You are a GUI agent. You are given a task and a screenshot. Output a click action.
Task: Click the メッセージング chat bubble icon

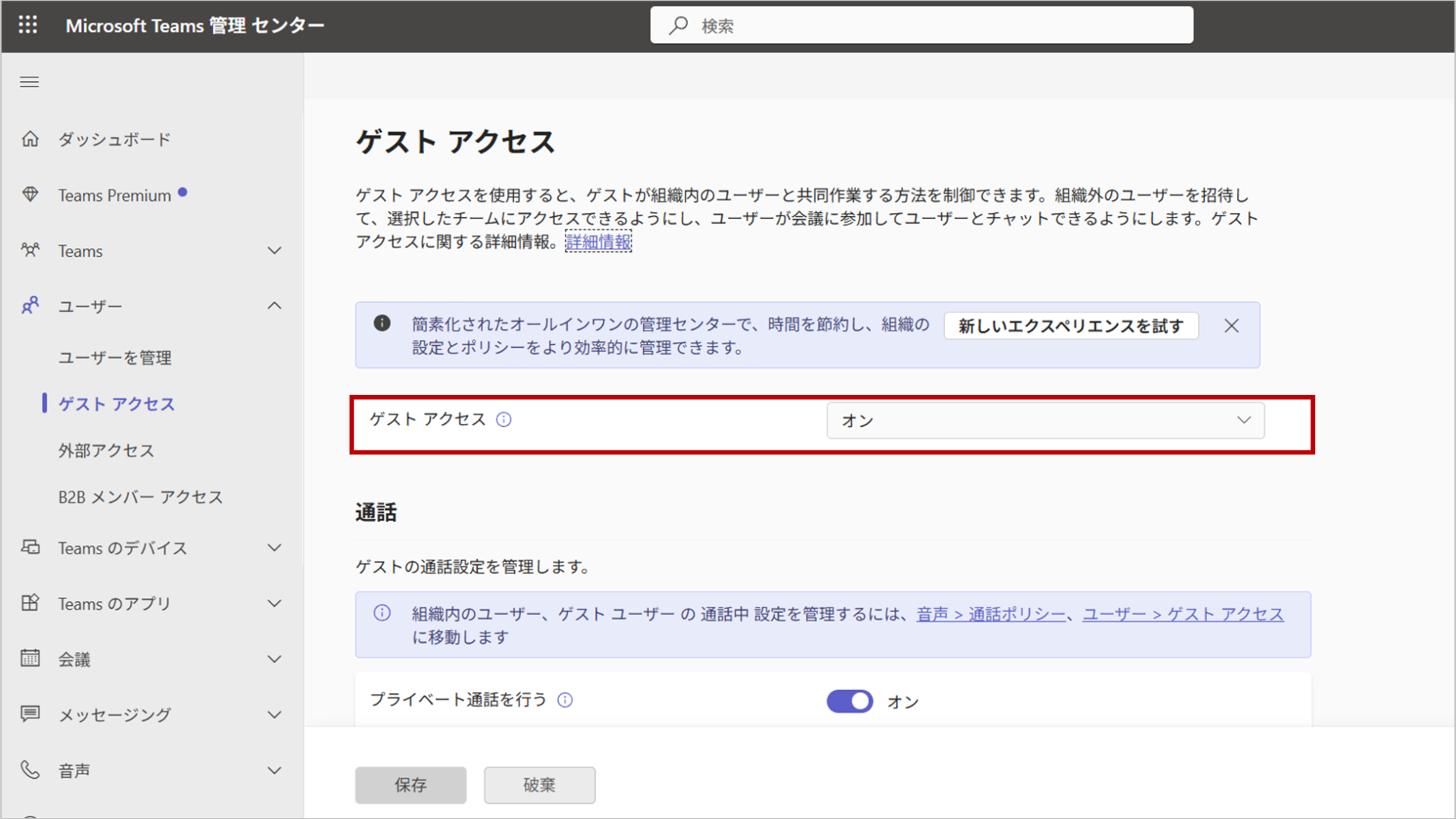pyautogui.click(x=30, y=714)
